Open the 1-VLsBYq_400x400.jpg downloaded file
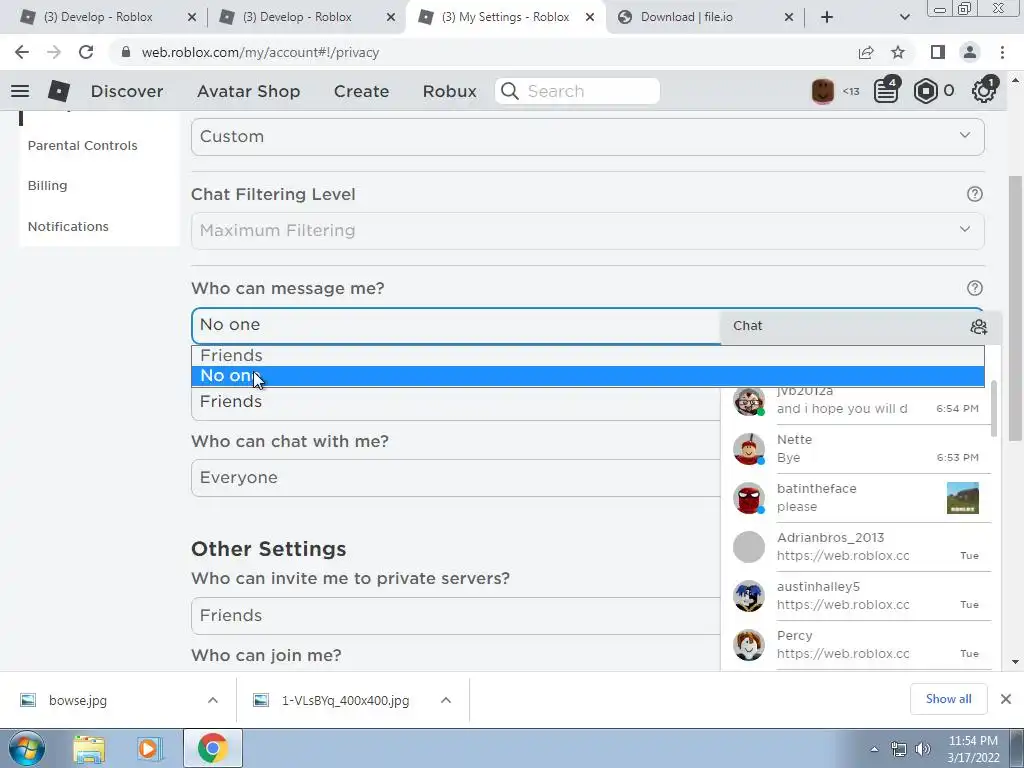This screenshot has width=1024, height=768. [x=345, y=701]
